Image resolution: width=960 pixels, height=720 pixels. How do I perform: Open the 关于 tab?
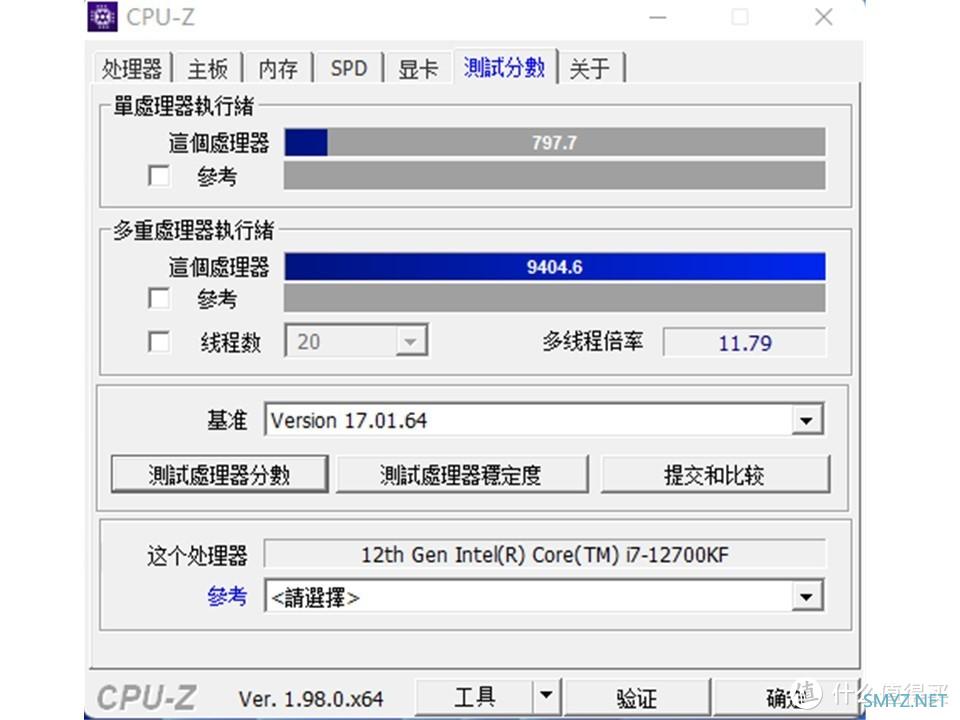point(590,68)
